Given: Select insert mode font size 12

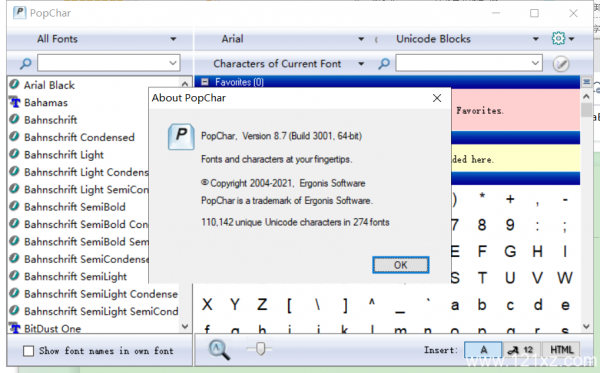Looking at the screenshot, I should point(521,350).
